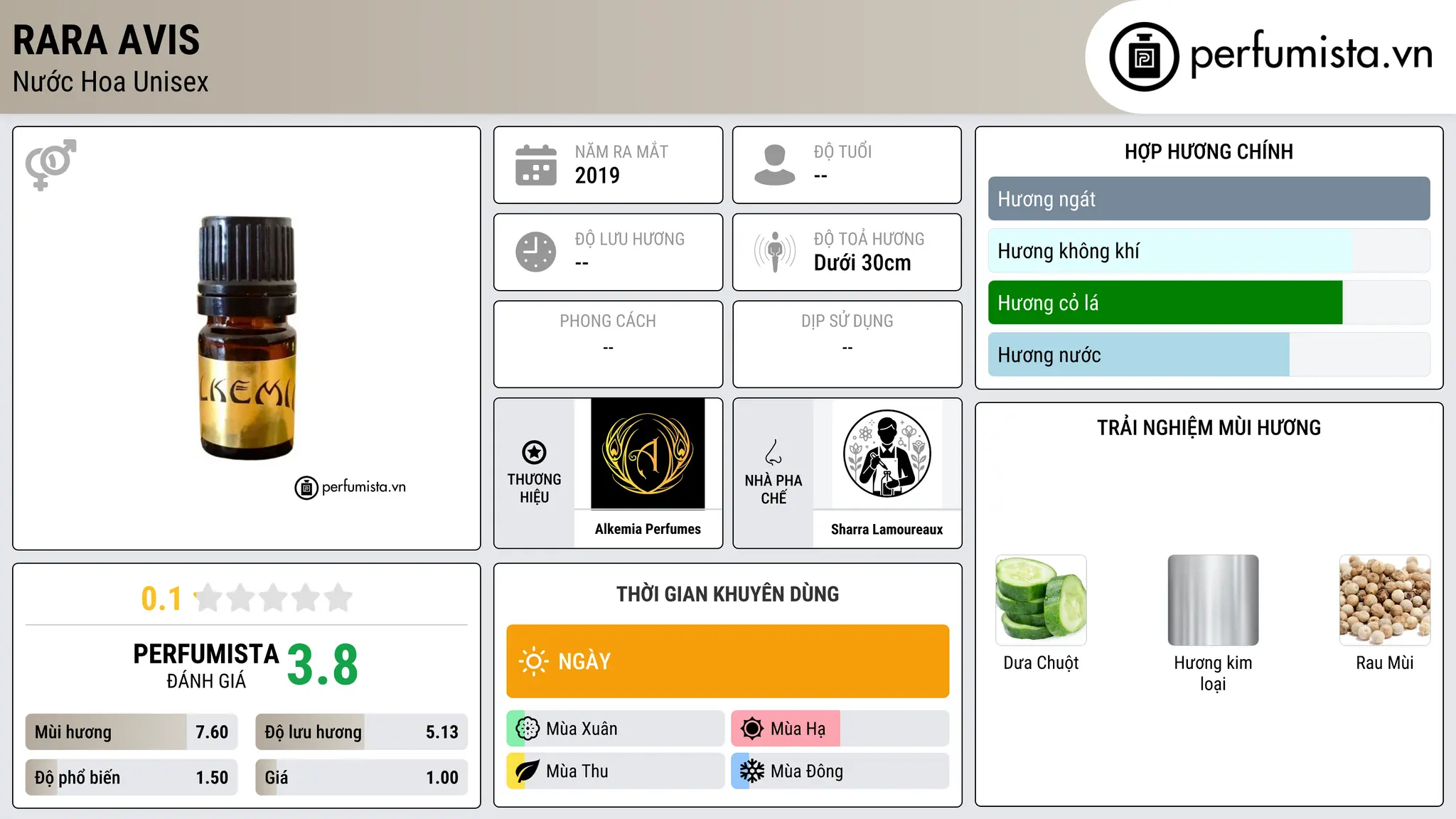Click the Rau Mùi note caption
1456x819 pixels.
(x=1385, y=663)
